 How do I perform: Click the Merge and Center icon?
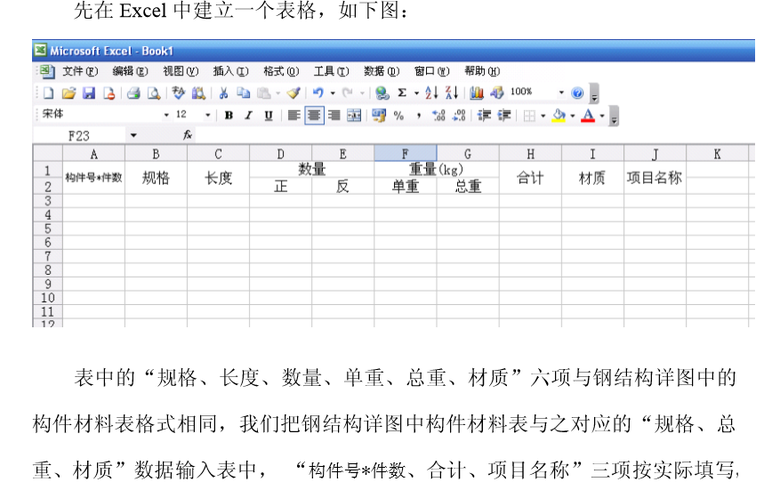354,115
